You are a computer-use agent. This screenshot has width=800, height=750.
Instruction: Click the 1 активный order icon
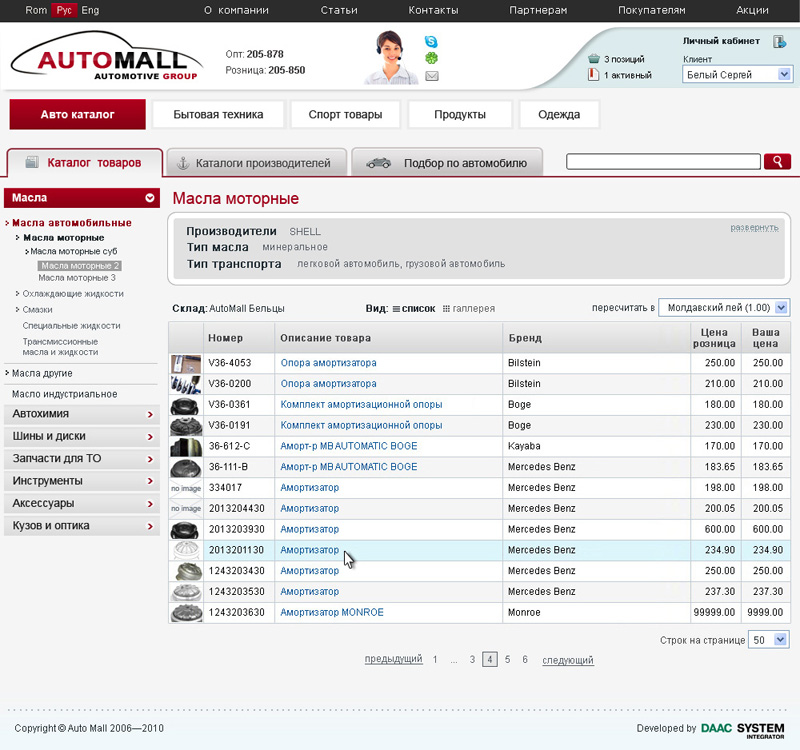pyautogui.click(x=592, y=74)
